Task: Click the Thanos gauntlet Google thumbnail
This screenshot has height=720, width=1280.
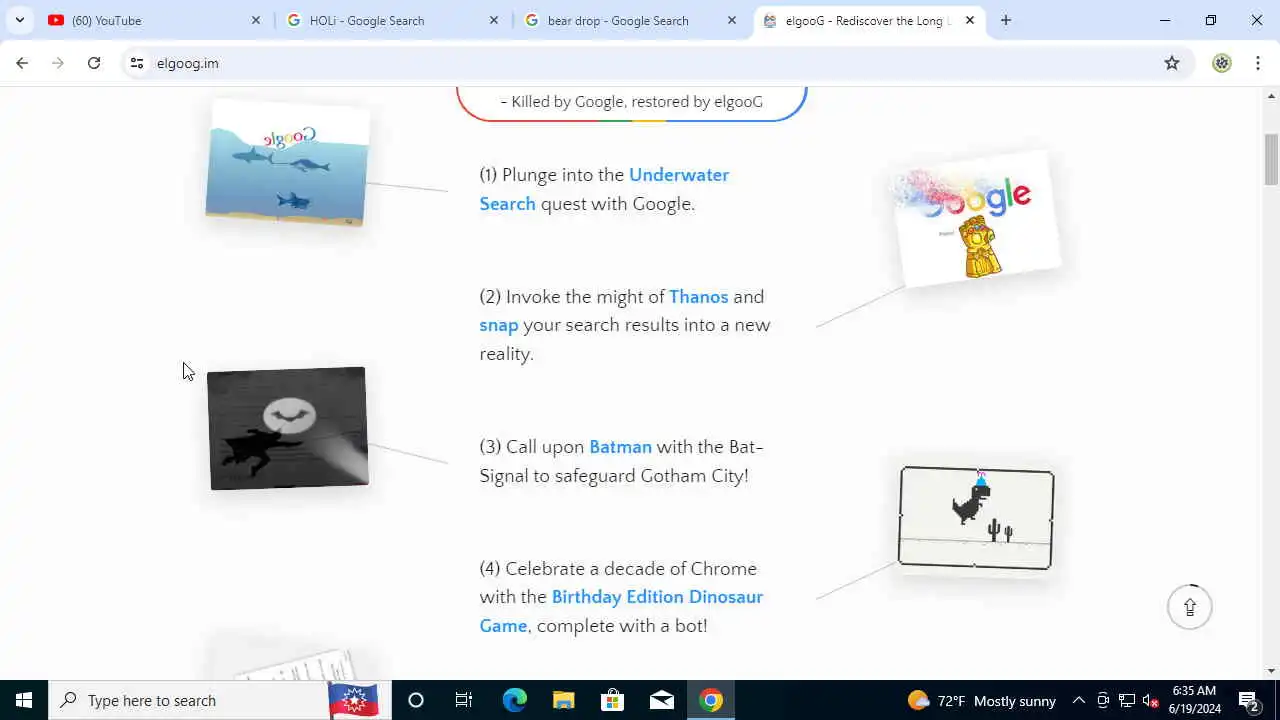Action: pyautogui.click(x=975, y=220)
